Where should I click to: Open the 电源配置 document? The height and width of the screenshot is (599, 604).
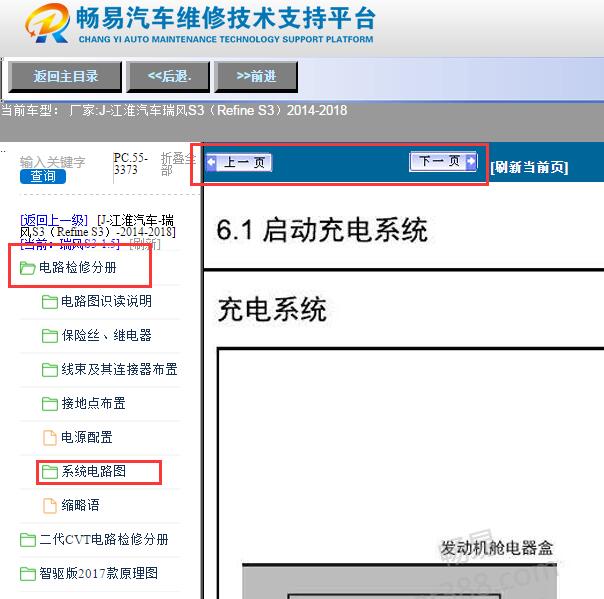pyautogui.click(x=87, y=437)
